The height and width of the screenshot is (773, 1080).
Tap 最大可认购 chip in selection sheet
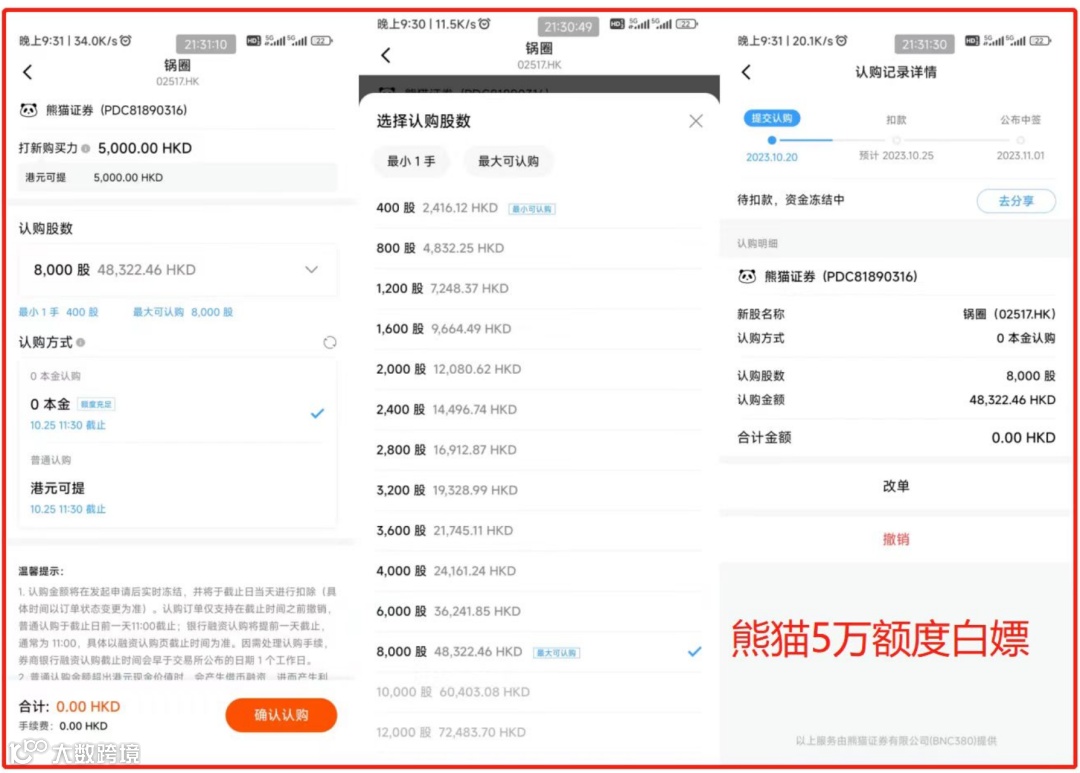(x=508, y=161)
